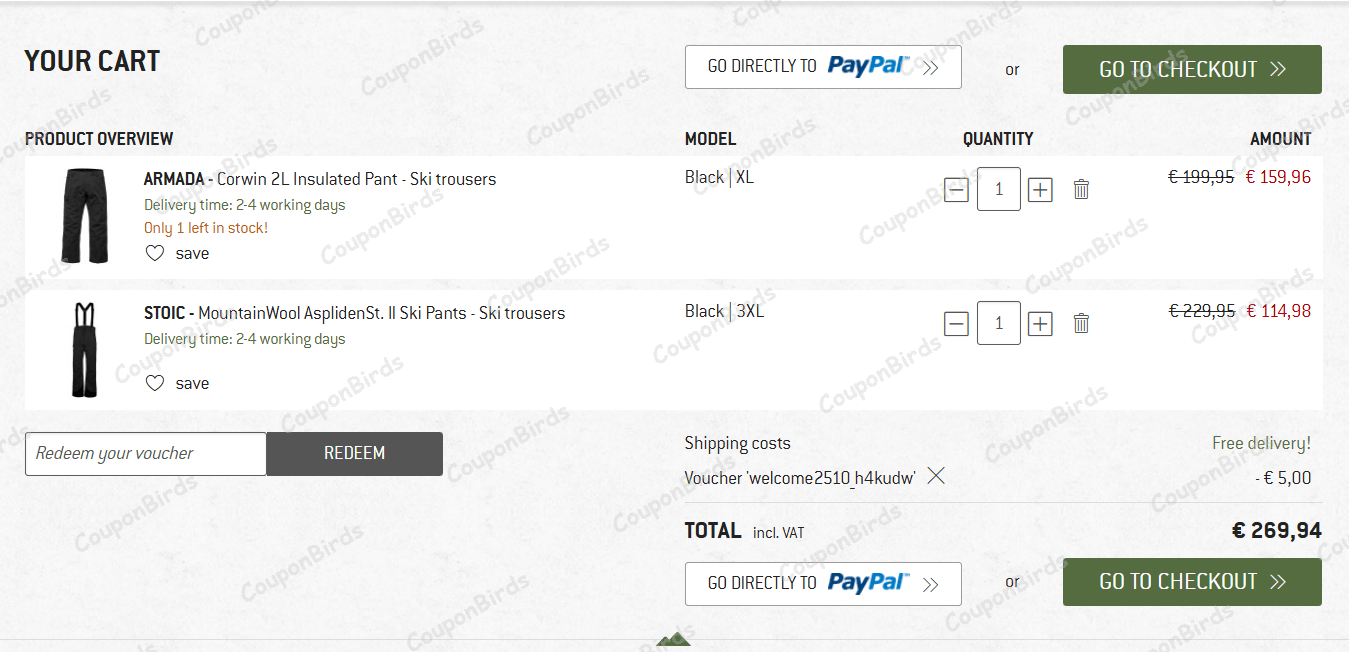Increase Armada Corwin pant quantity with plus

pyautogui.click(x=1040, y=189)
